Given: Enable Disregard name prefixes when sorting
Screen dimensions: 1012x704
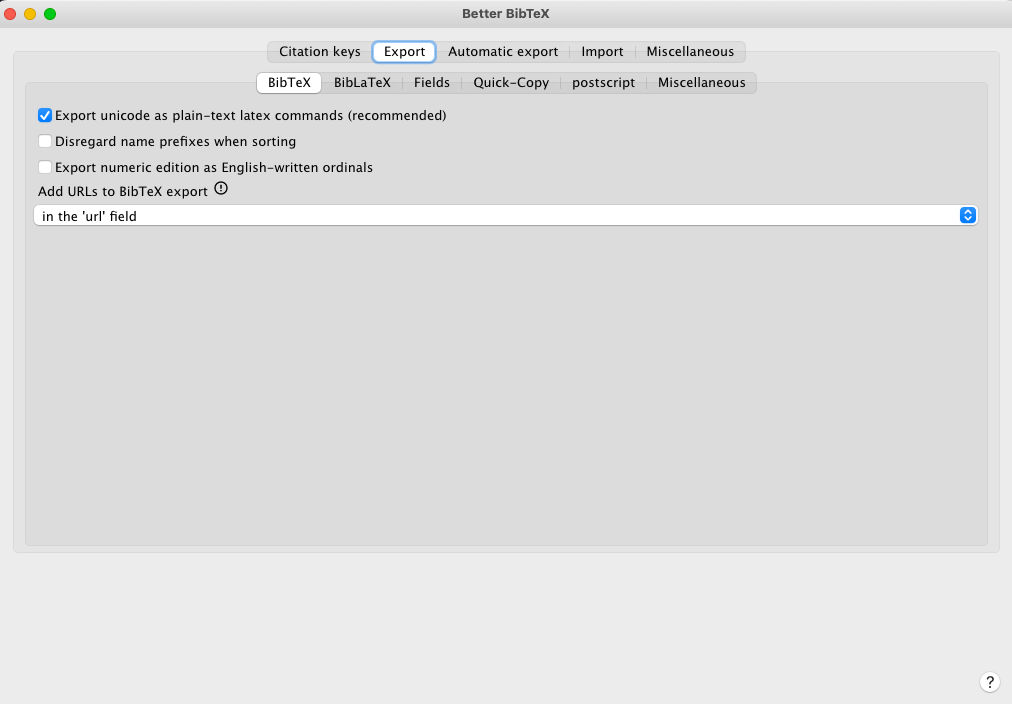Looking at the screenshot, I should (45, 141).
